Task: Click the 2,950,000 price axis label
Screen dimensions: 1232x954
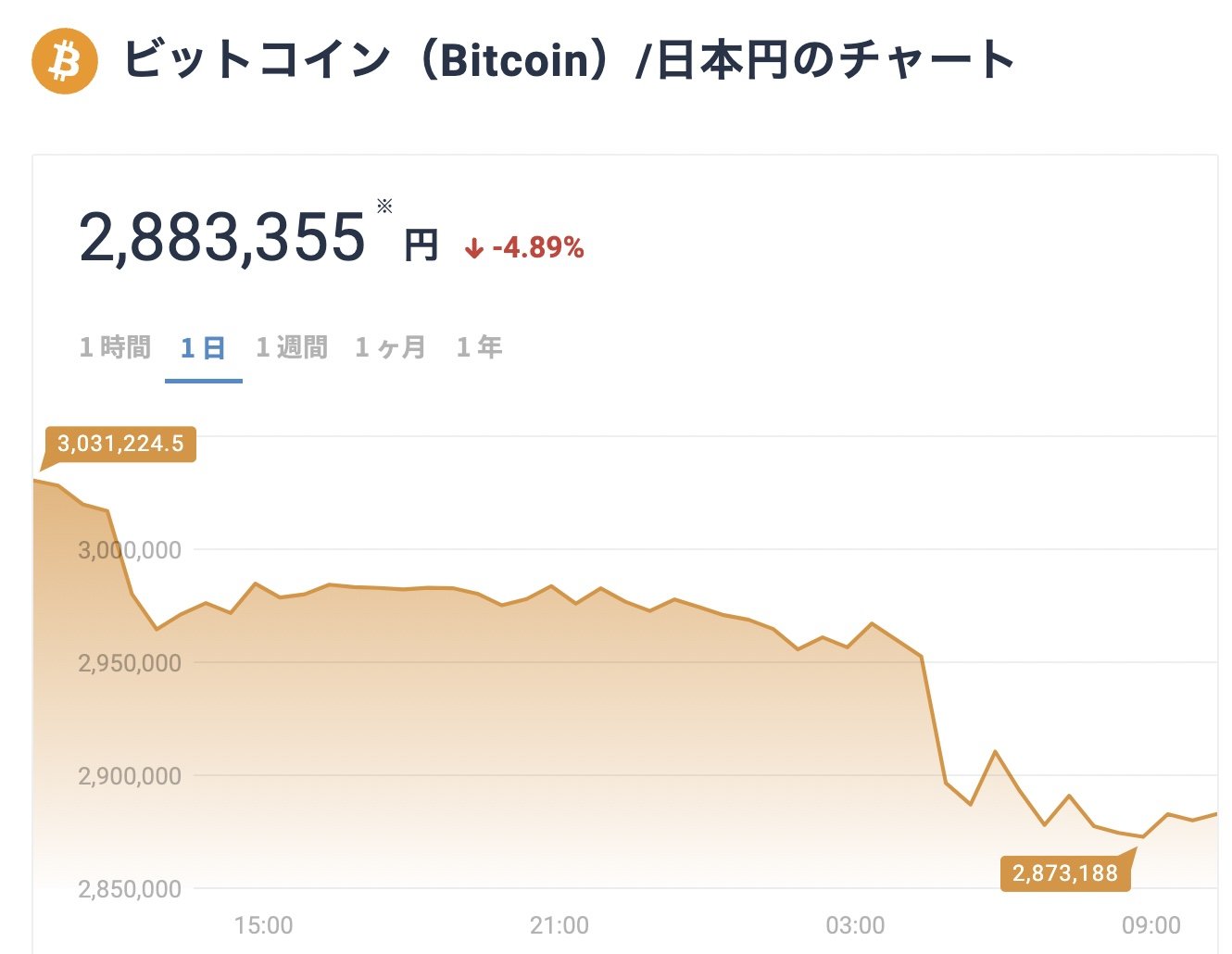Action: coord(130,663)
